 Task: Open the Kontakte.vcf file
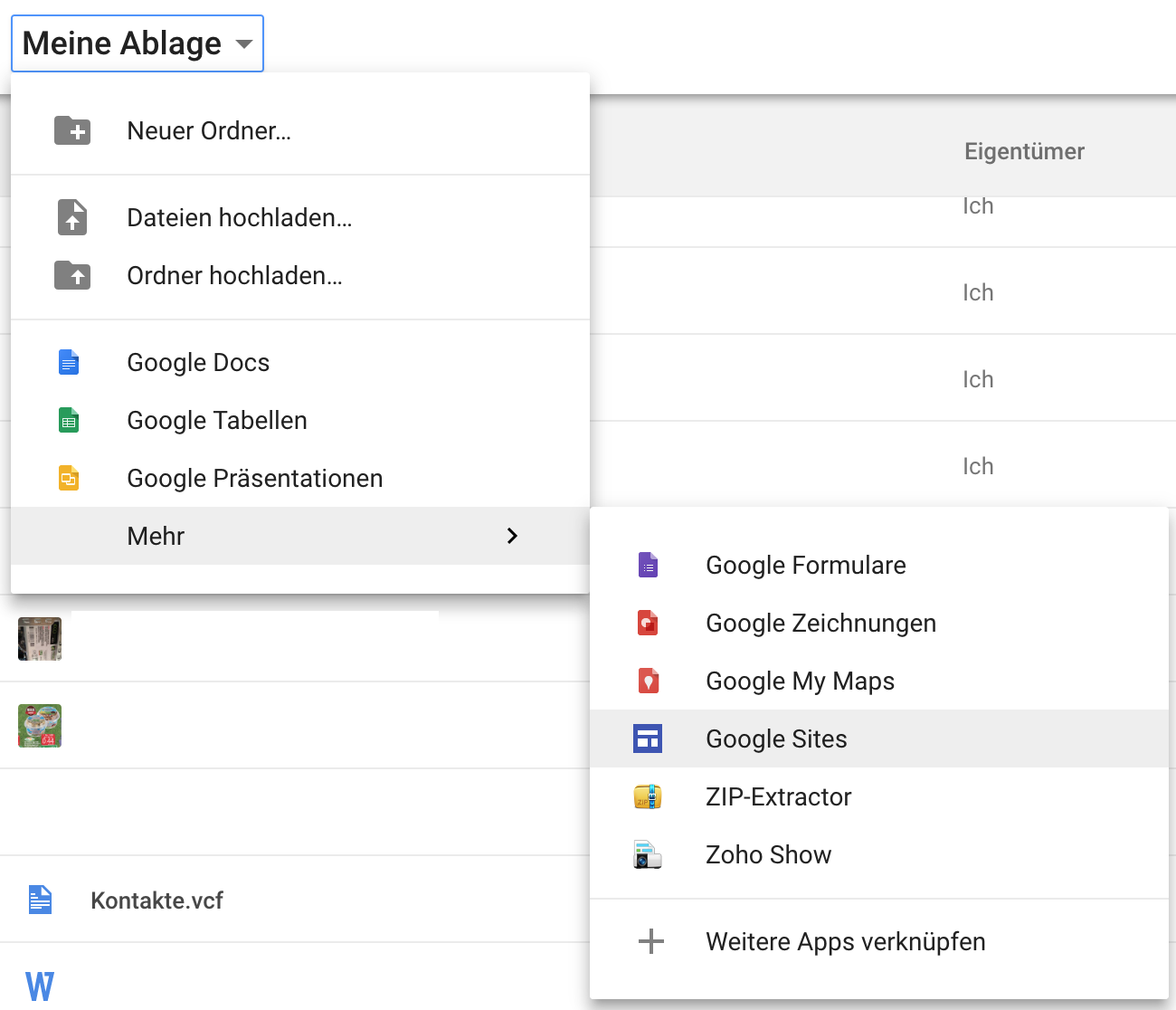[156, 900]
